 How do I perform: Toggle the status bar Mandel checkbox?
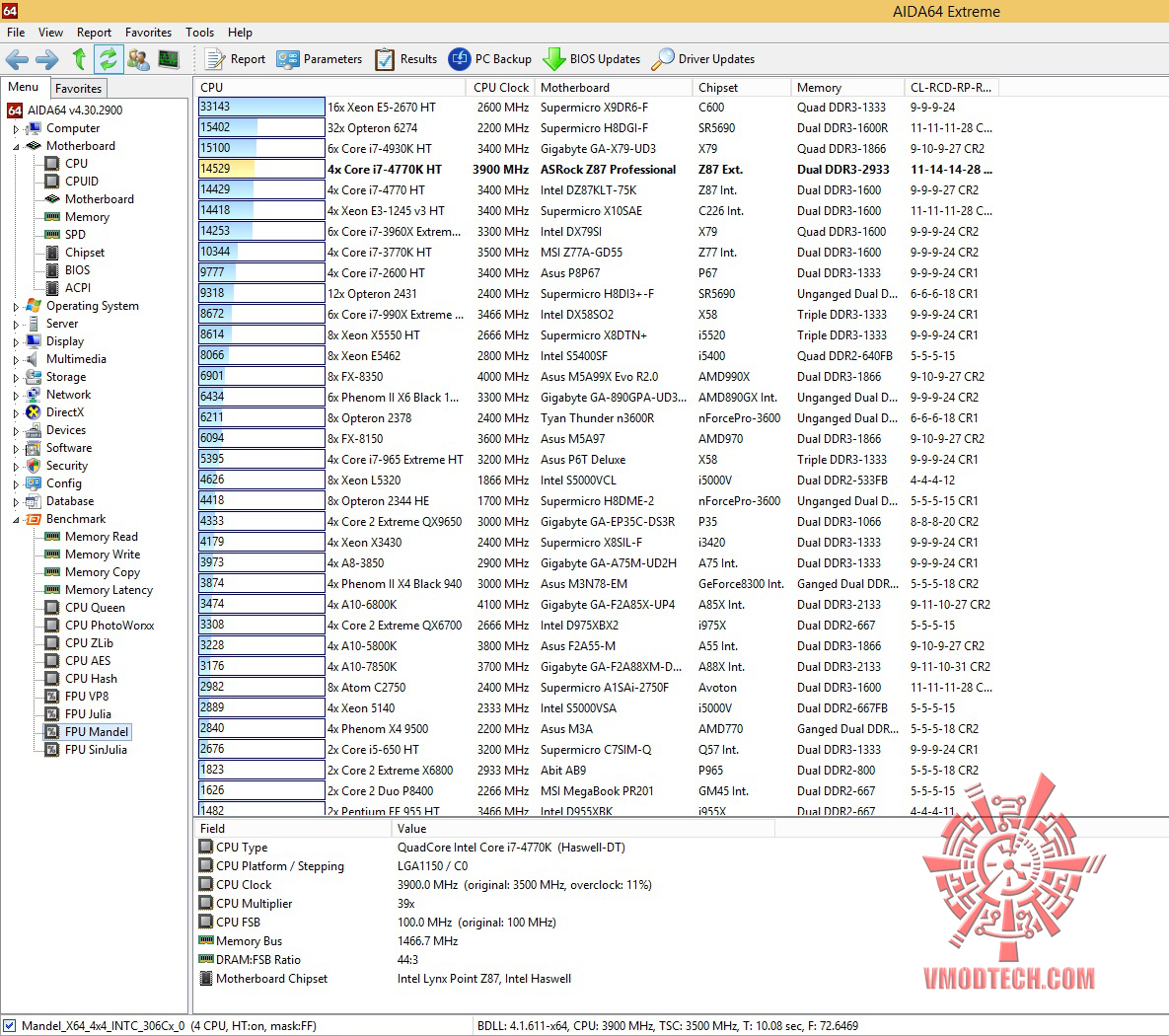pyautogui.click(x=9, y=1025)
